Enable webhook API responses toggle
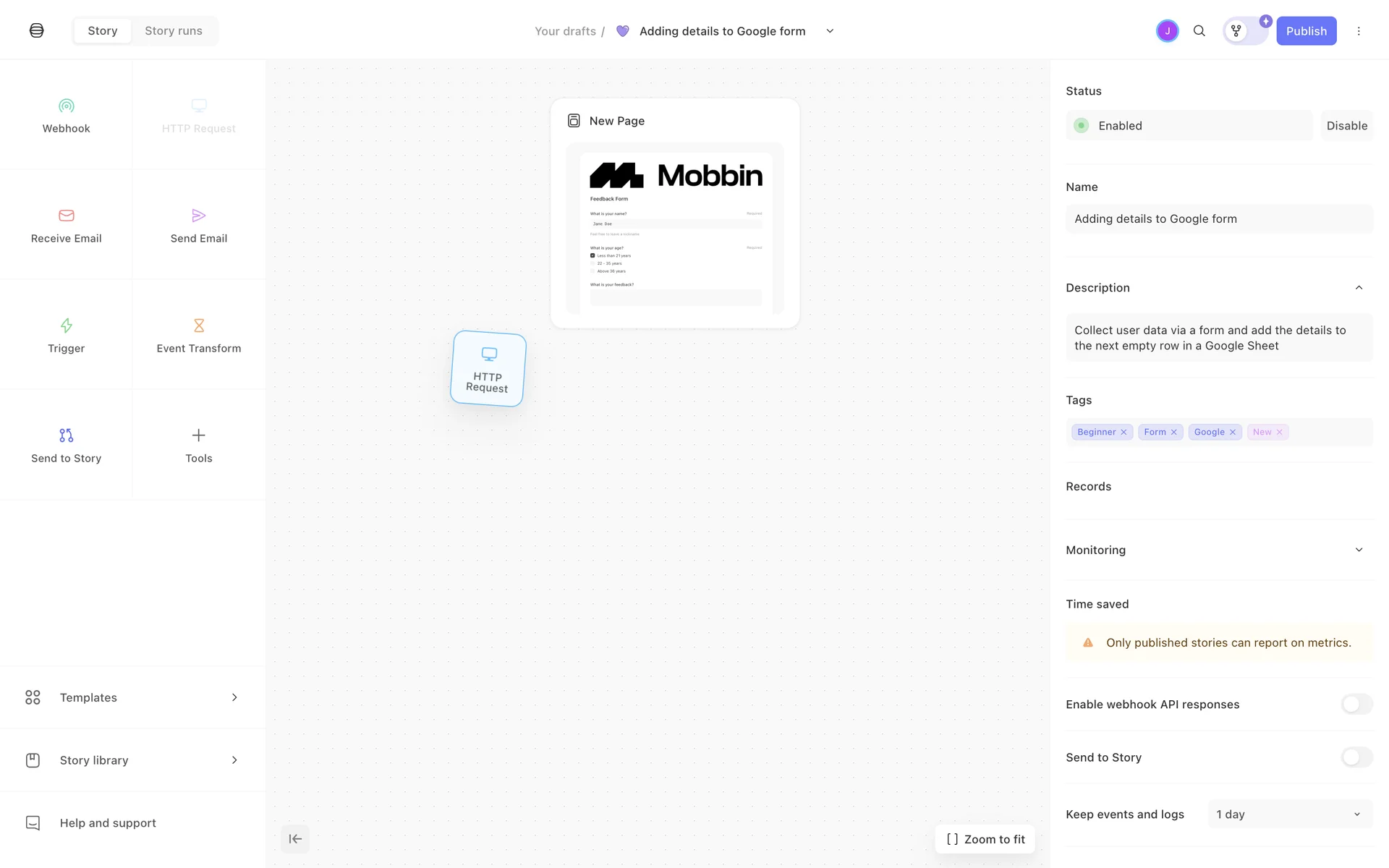This screenshot has width=1389, height=868. point(1356,705)
